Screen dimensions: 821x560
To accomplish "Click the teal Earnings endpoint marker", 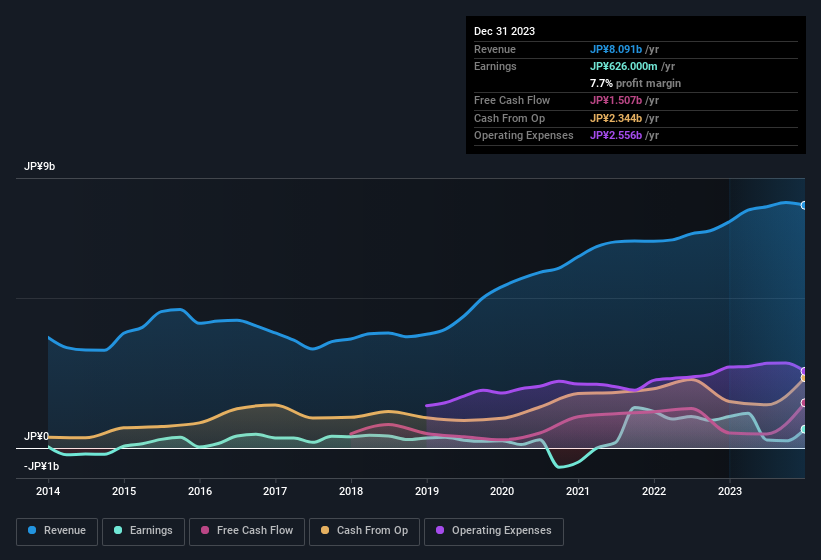I will click(804, 429).
